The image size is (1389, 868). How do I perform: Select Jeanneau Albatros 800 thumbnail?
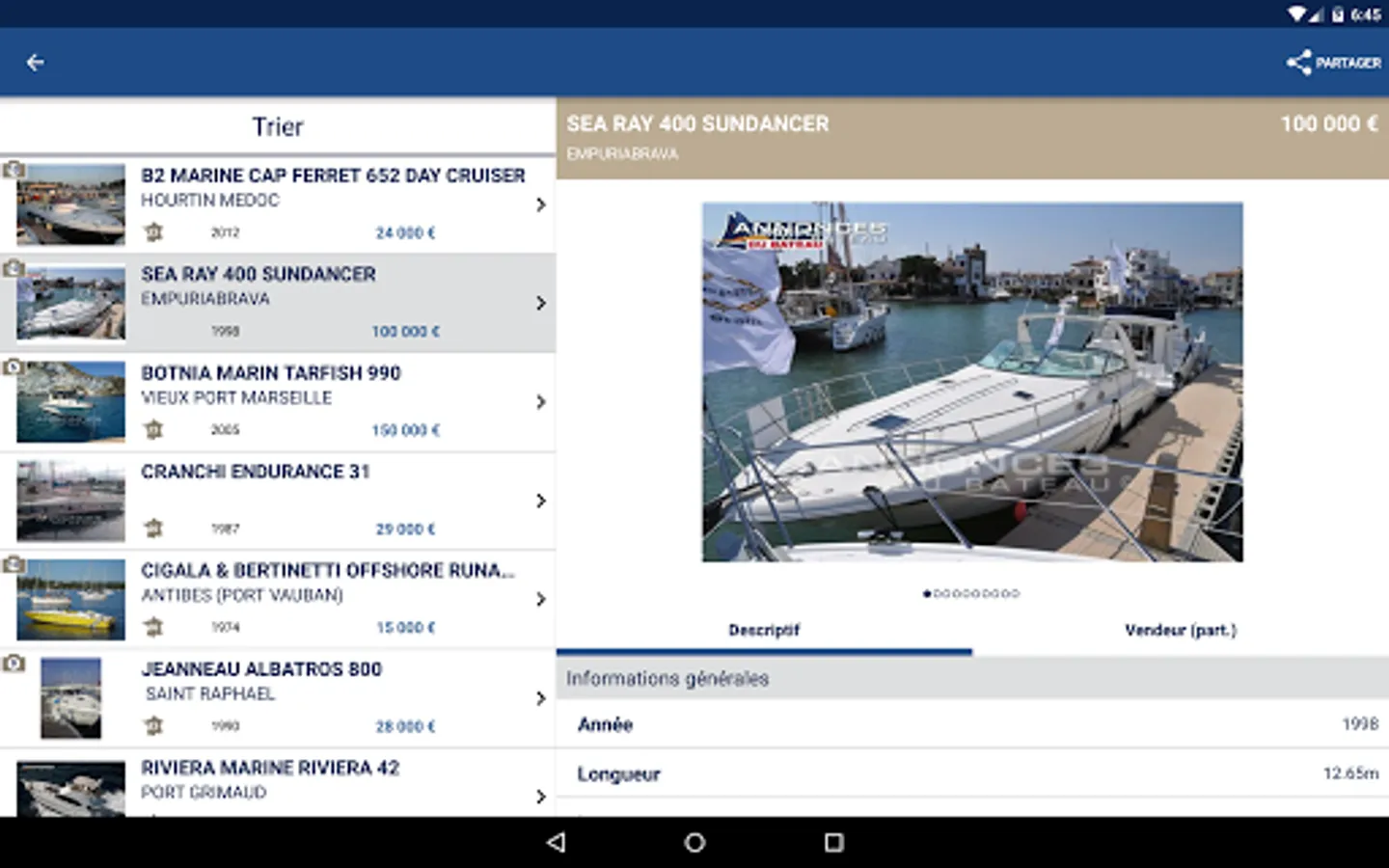coord(70,697)
